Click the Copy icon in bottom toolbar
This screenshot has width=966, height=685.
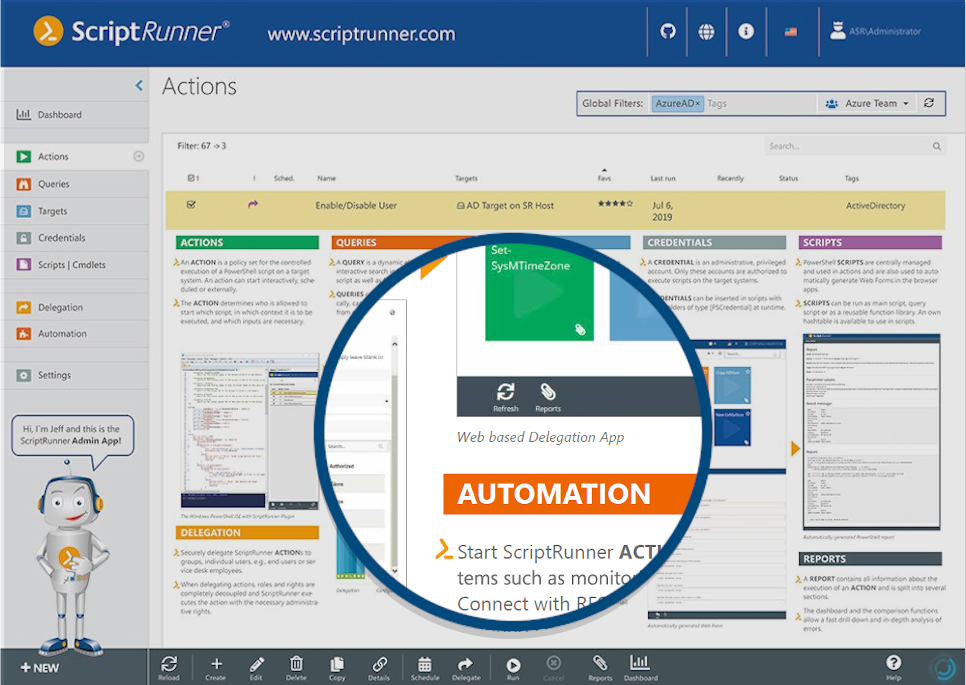[337, 664]
